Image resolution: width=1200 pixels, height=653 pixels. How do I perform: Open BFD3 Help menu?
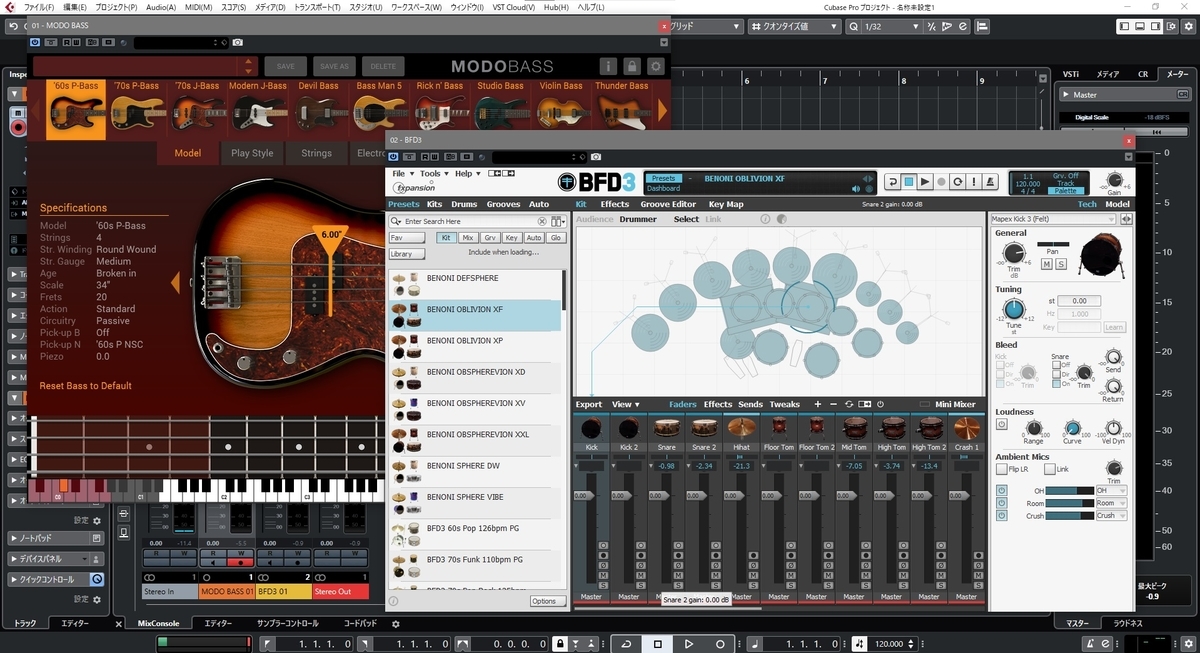tap(467, 174)
